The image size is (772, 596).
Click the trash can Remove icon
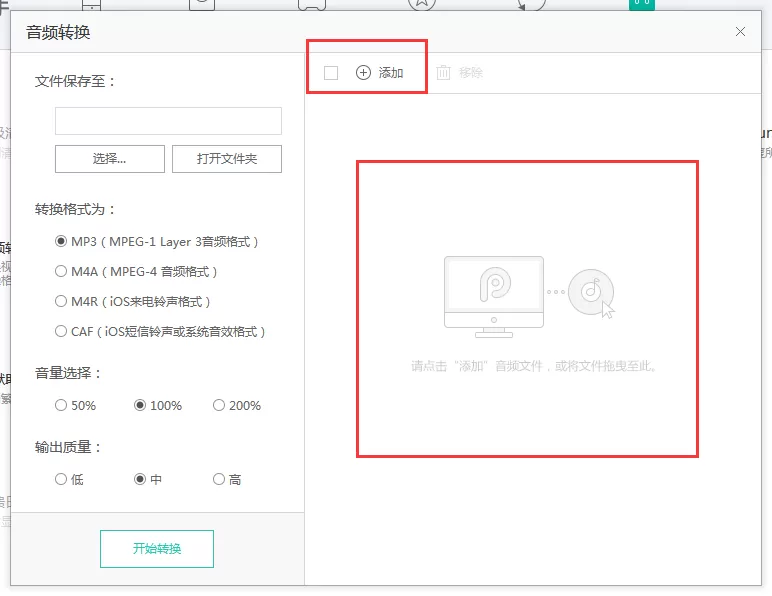click(443, 72)
